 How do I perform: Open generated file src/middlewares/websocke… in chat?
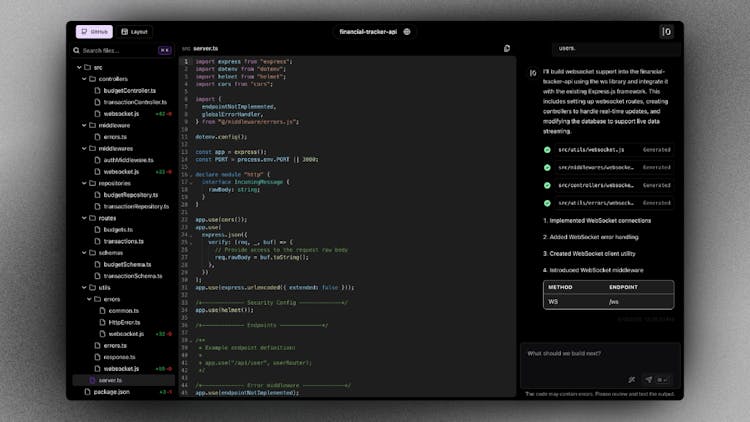[614, 167]
